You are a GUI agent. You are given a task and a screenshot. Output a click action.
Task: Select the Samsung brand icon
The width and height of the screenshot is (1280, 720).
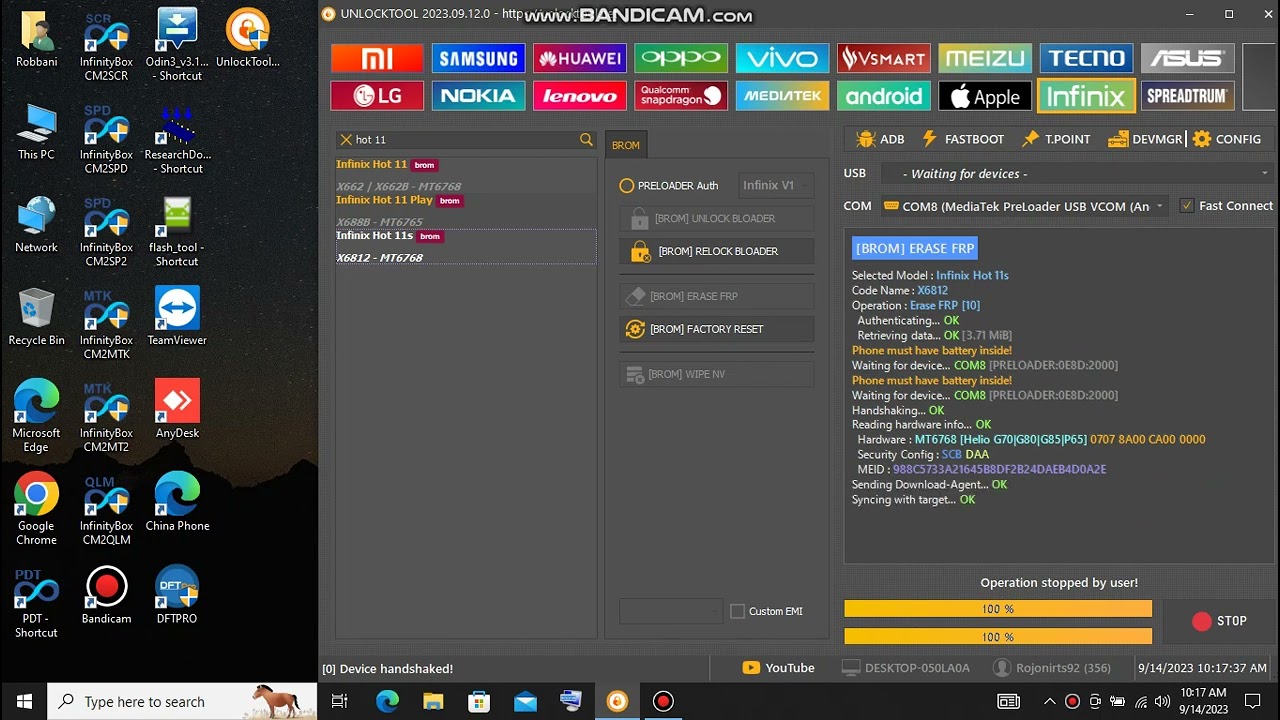(478, 58)
